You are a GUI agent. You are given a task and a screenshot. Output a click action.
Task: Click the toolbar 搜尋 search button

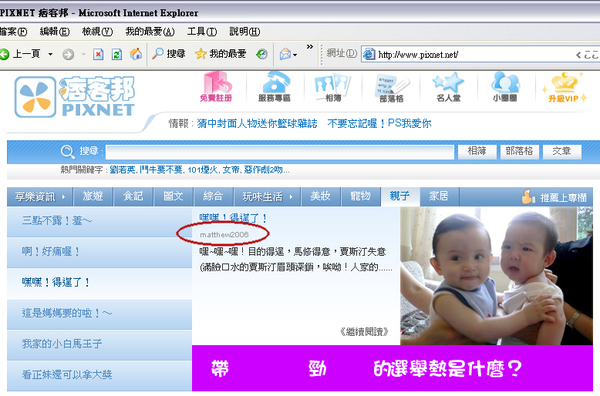pyautogui.click(x=168, y=54)
